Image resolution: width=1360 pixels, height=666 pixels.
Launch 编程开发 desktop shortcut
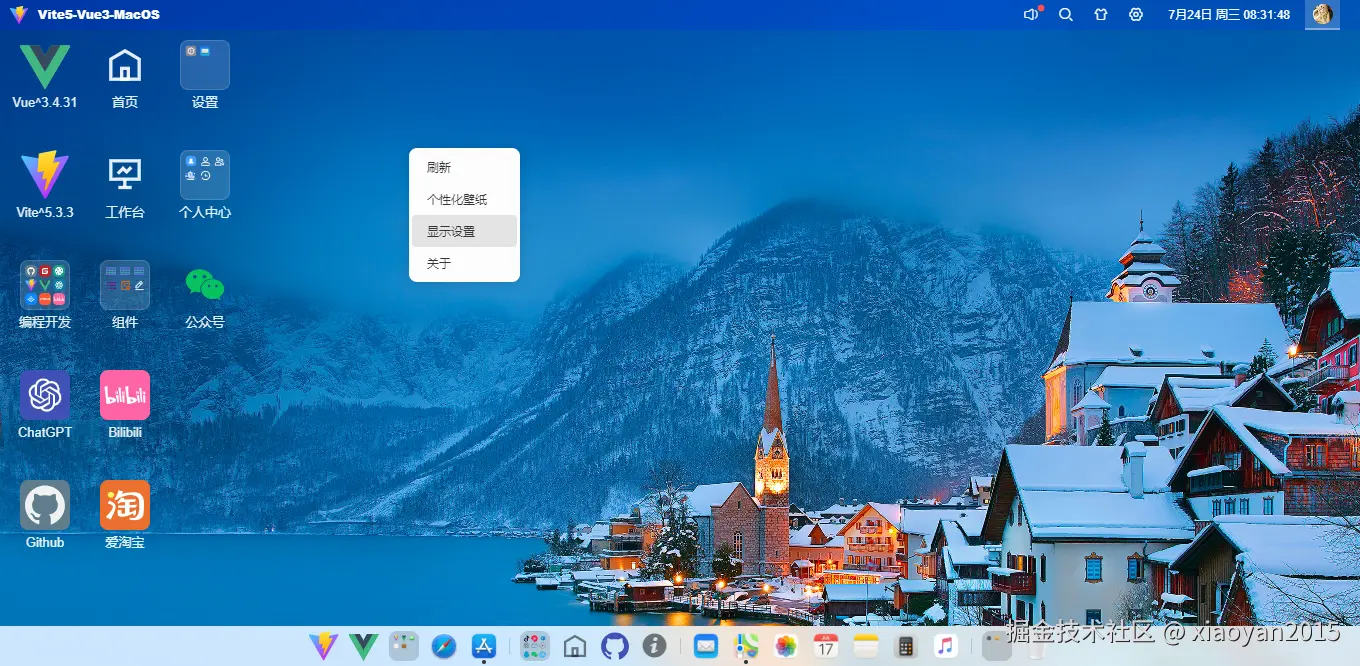(44, 283)
